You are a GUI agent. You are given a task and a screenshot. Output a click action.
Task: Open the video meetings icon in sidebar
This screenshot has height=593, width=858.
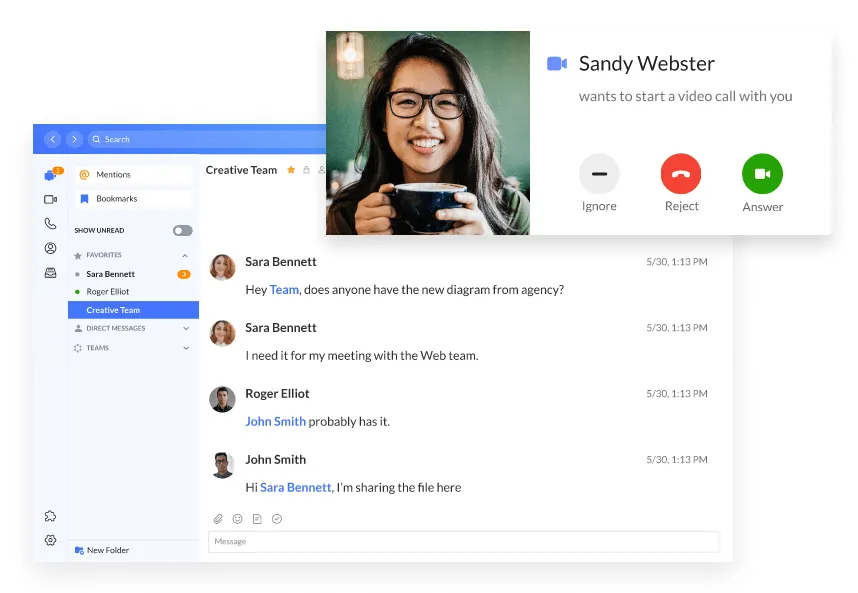[50, 199]
